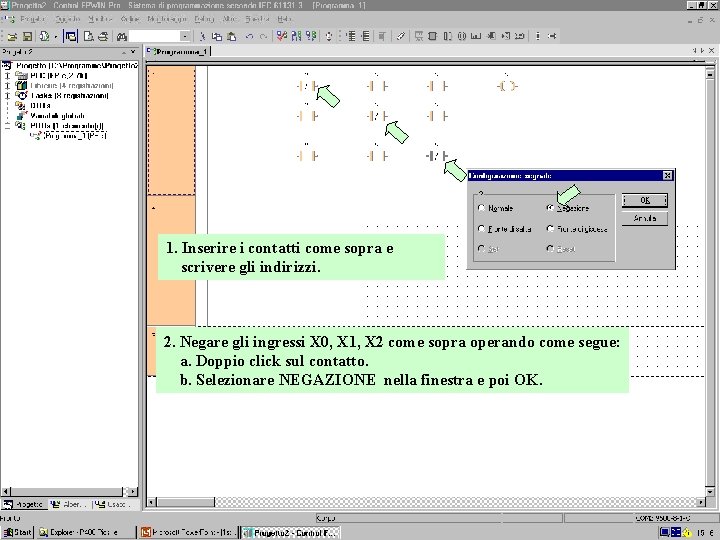Viewport: 720px width, 540px height.
Task: Click Progetto2 Control FPWIN taskbar button
Action: [291, 532]
